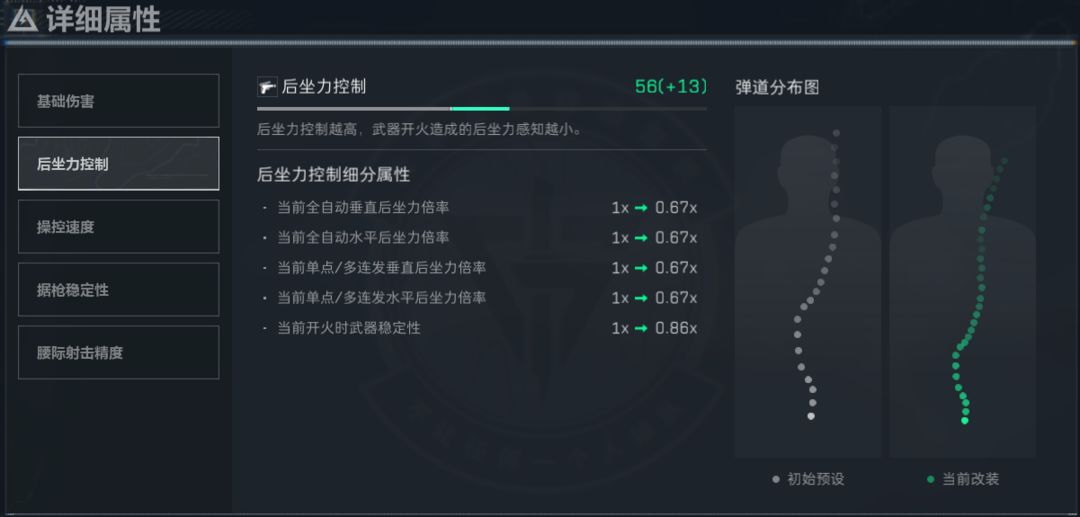The width and height of the screenshot is (1080, 517).
Task: Click green arrow in 单点/多连发垂直后坐力倍率 row
Action: (x=641, y=268)
